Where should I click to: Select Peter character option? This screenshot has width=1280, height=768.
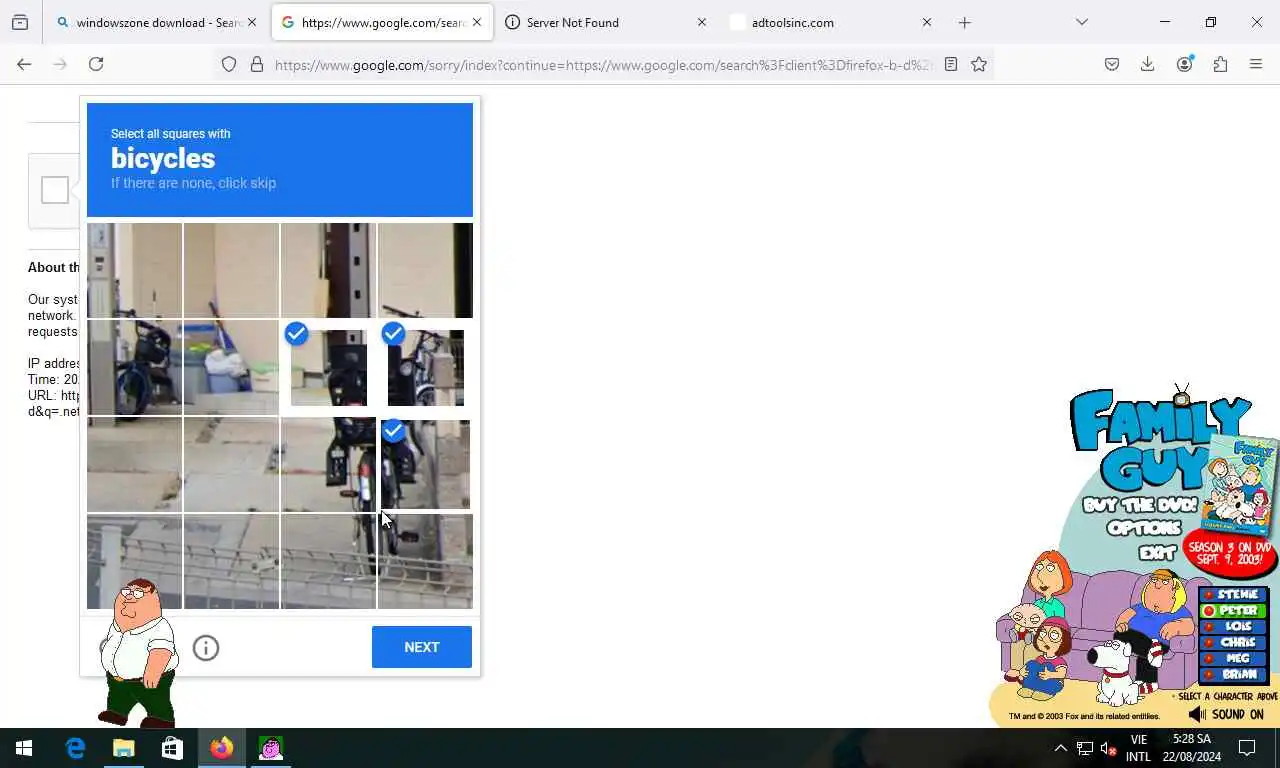[1233, 610]
